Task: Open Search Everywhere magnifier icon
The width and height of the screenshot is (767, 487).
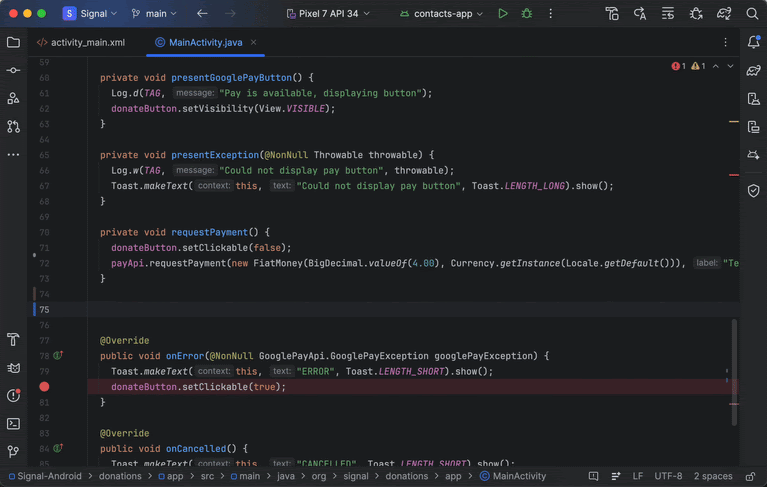Action: click(x=753, y=14)
